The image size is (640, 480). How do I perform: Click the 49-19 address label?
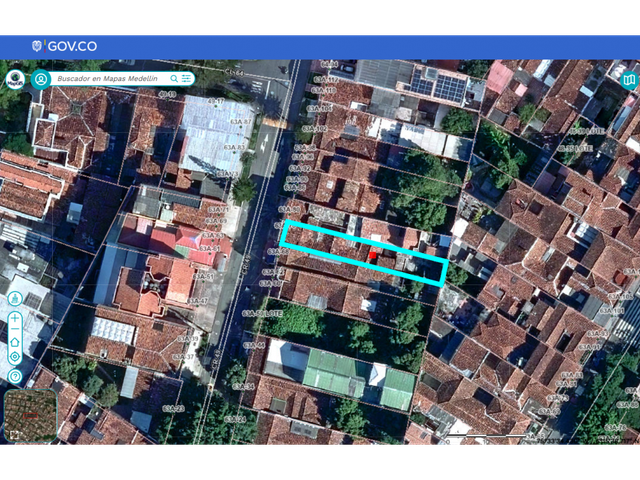167,94
